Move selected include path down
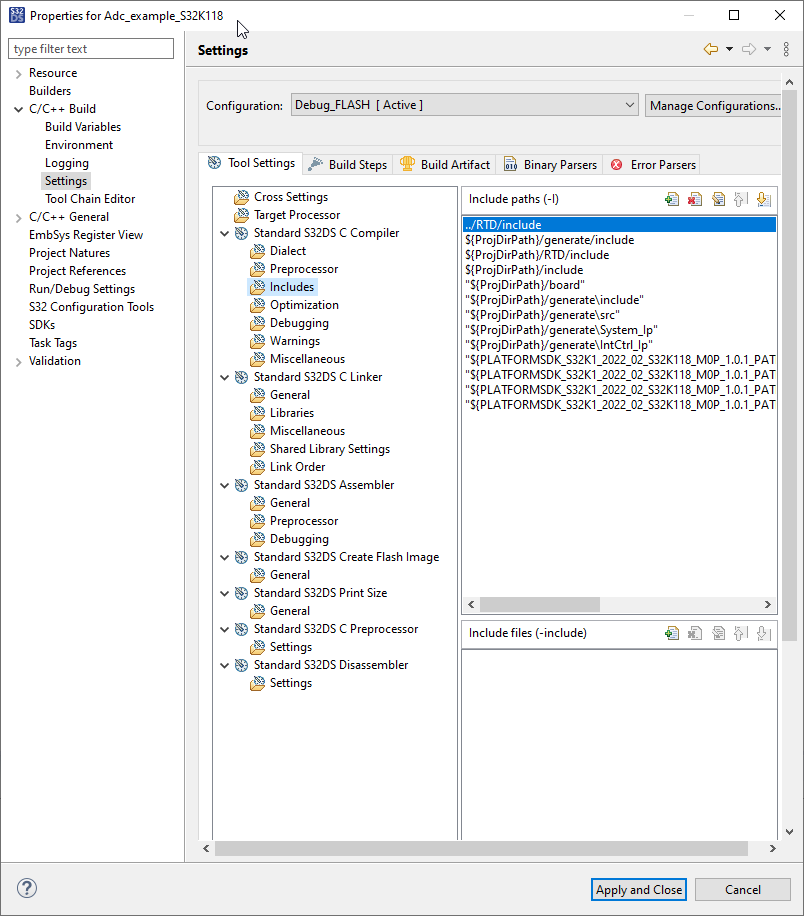Viewport: 804px width, 916px height. click(764, 200)
